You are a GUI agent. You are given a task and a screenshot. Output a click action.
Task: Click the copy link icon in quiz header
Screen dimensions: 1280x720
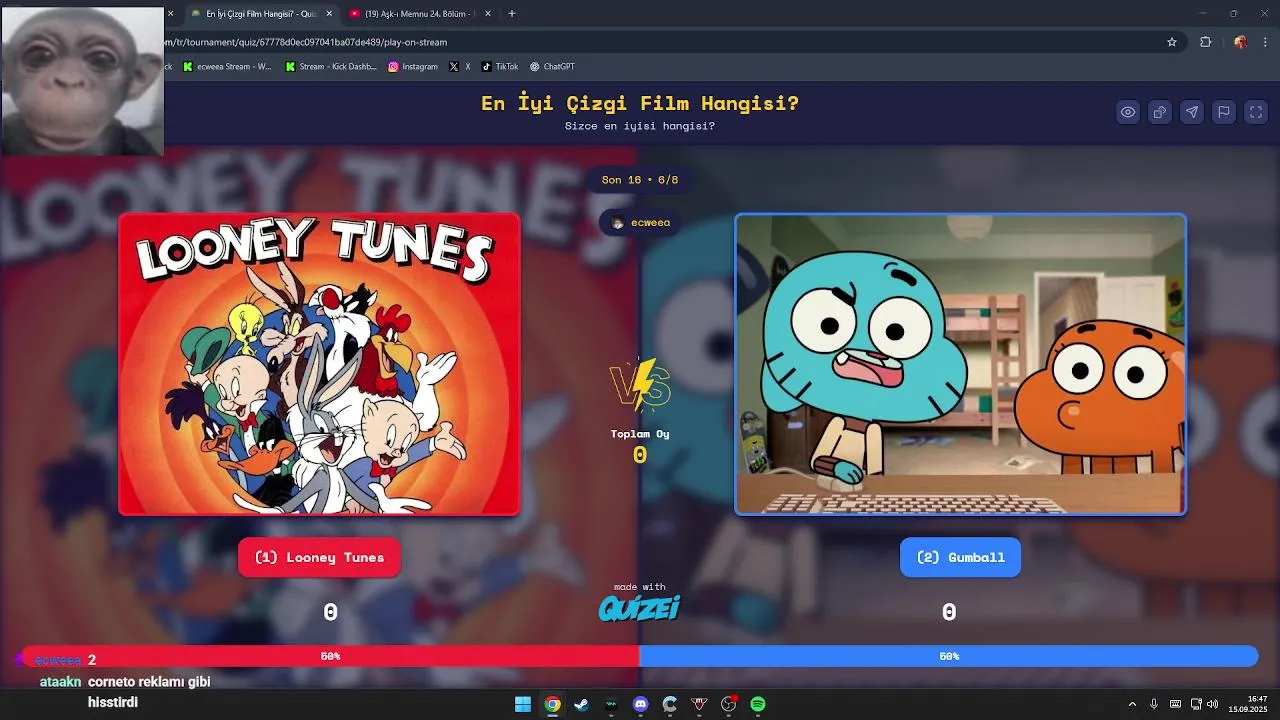[x=1160, y=112]
